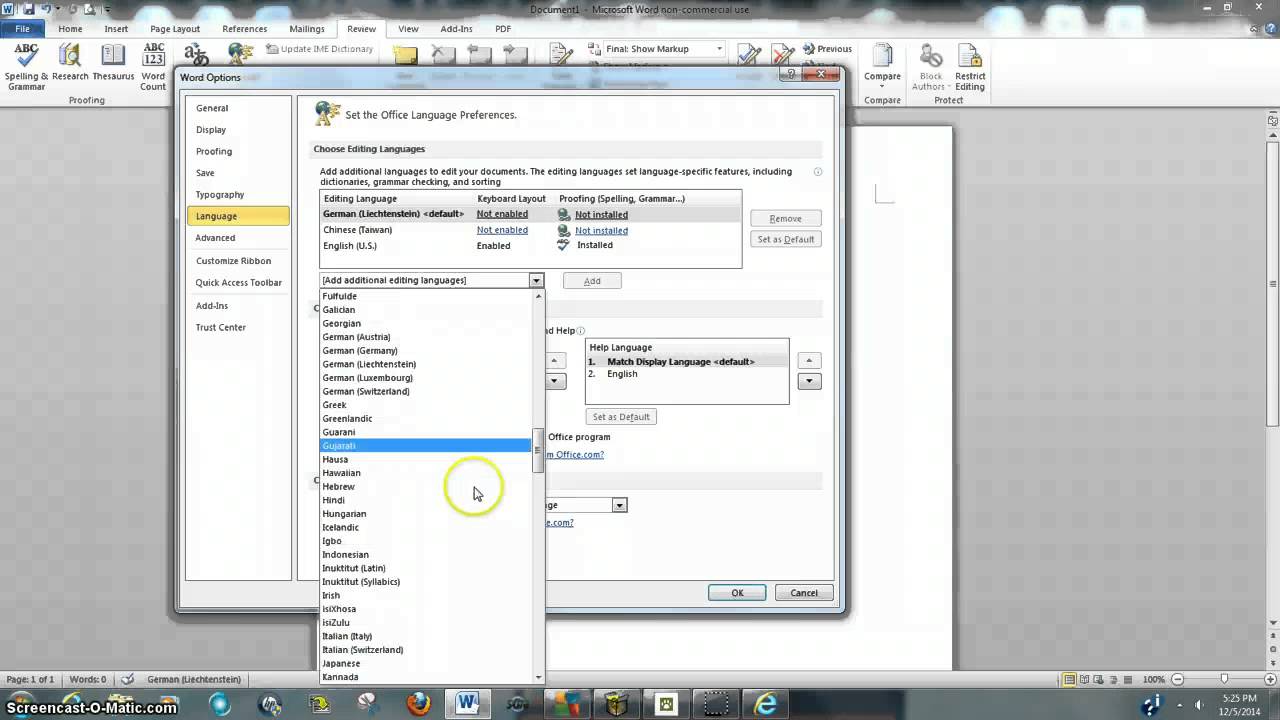
Task: Click the Reject change icon
Action: coord(784,55)
